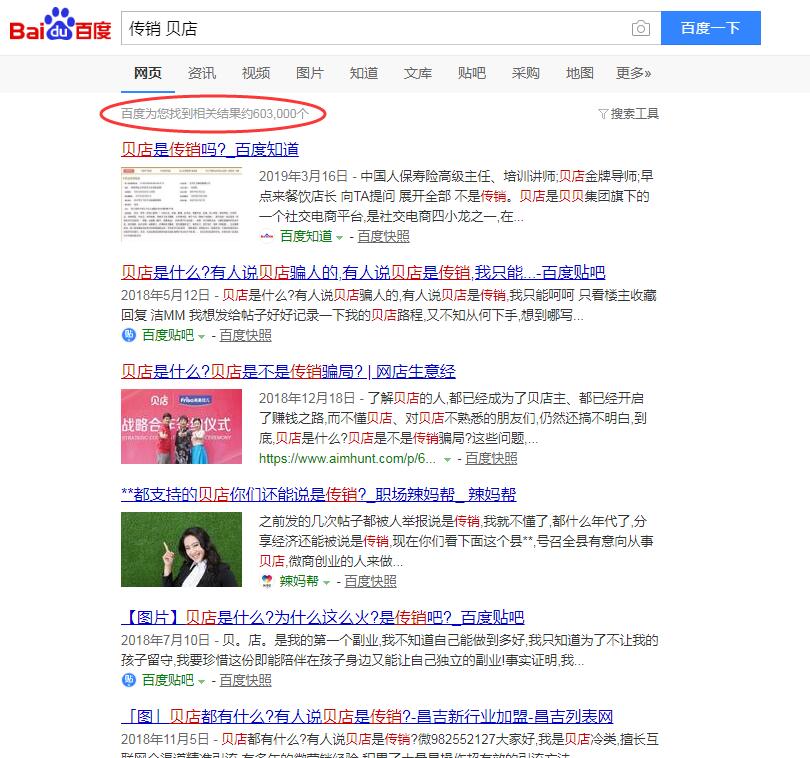Click the 辣妈帮 favicon icon

267,581
